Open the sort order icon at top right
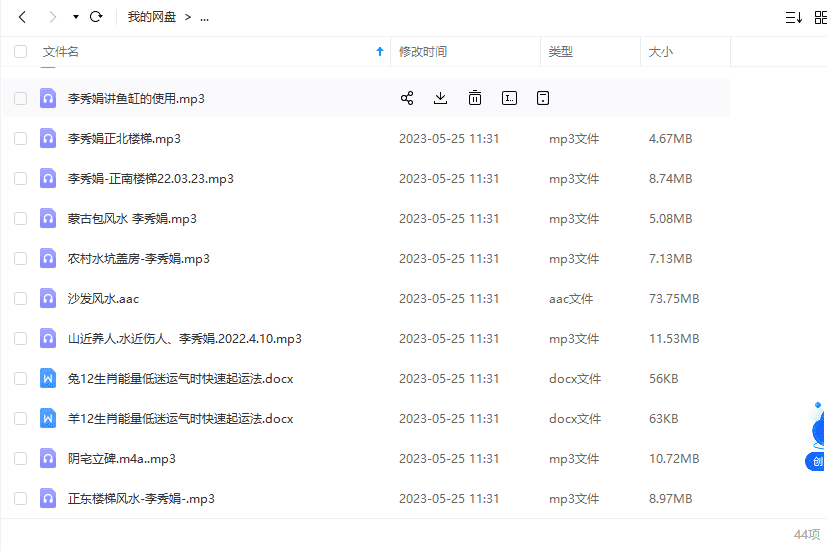Screen dimensions: 827x551 [x=793, y=17]
